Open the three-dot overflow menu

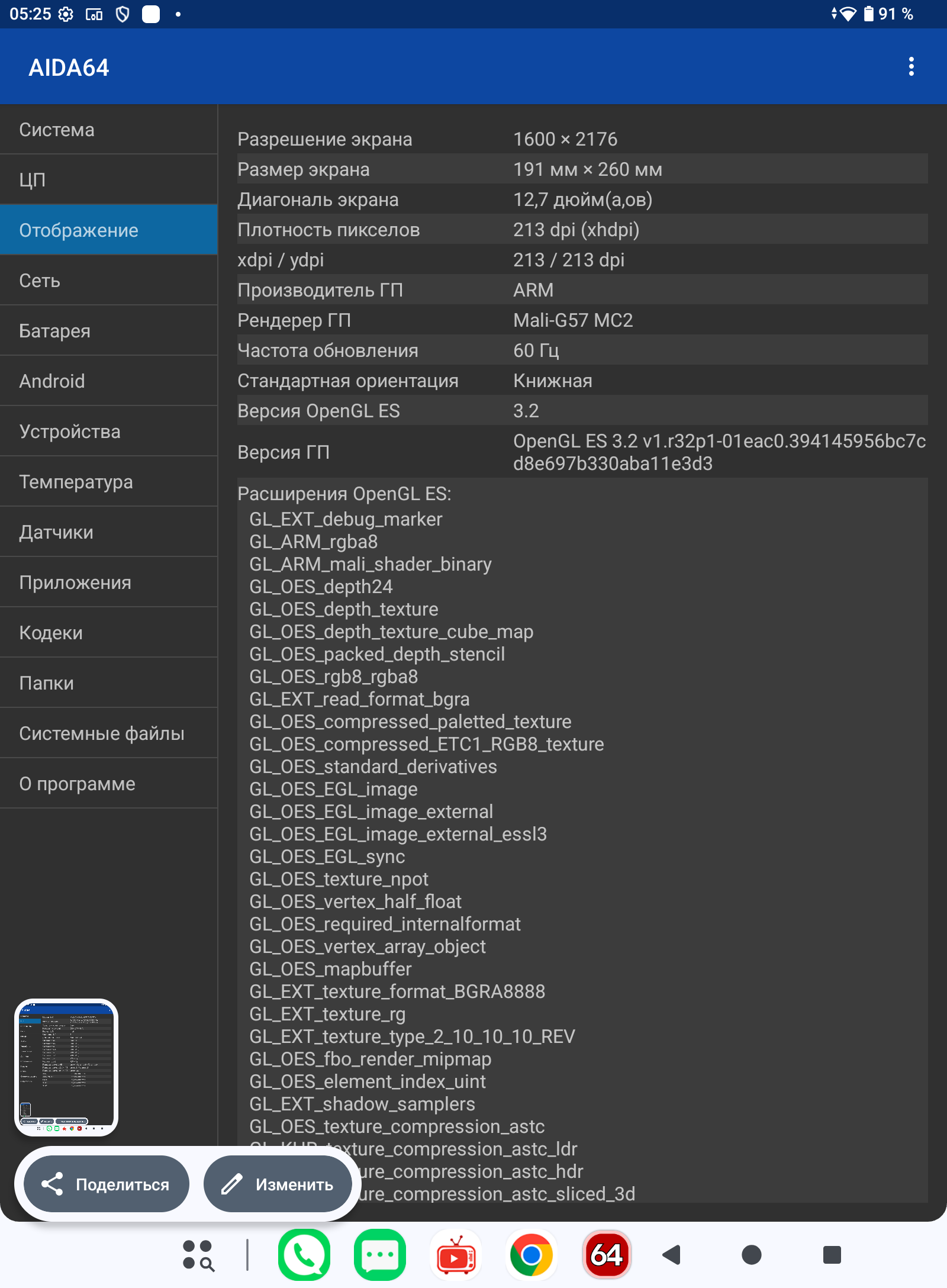point(911,67)
